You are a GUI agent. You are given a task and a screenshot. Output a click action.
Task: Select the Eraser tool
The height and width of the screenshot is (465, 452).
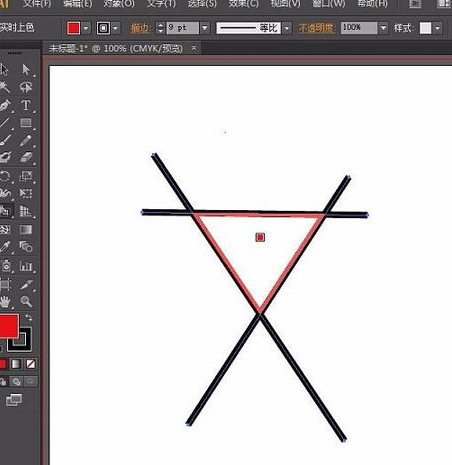coord(26,157)
